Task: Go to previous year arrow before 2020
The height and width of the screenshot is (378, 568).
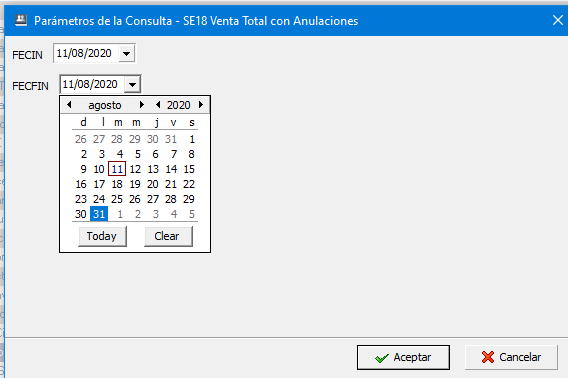Action: pyautogui.click(x=158, y=105)
